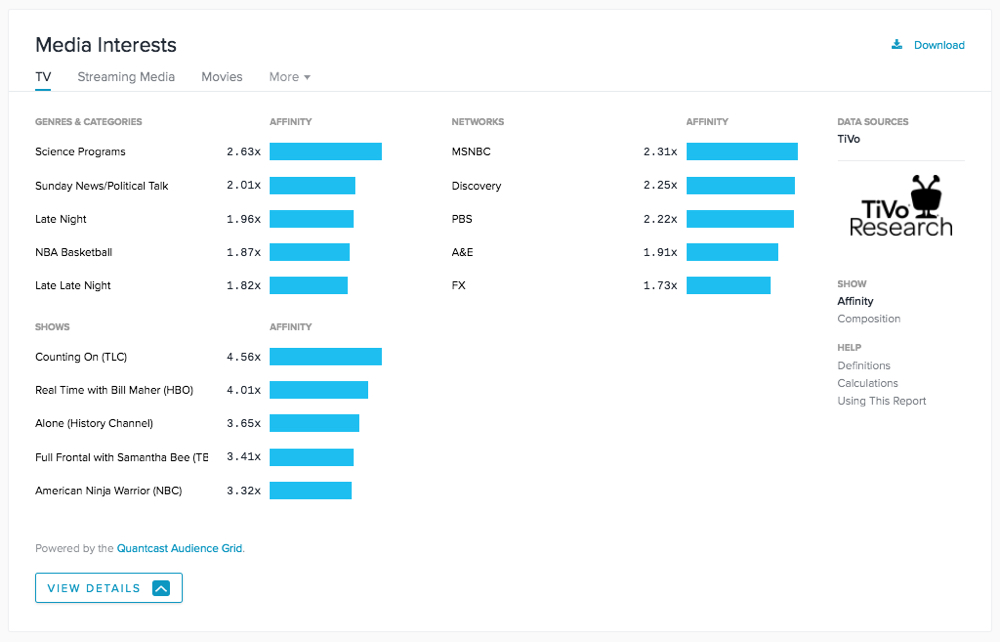Click the Late Late Night genre label

[x=73, y=286]
